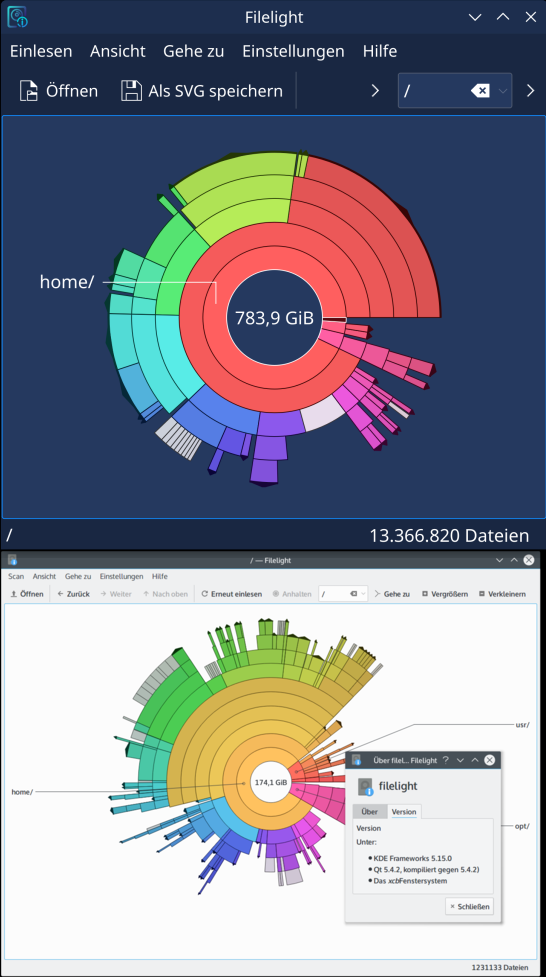This screenshot has width=546, height=977.
Task: Open the Einstellungen menu in the upper window
Action: 294,51
